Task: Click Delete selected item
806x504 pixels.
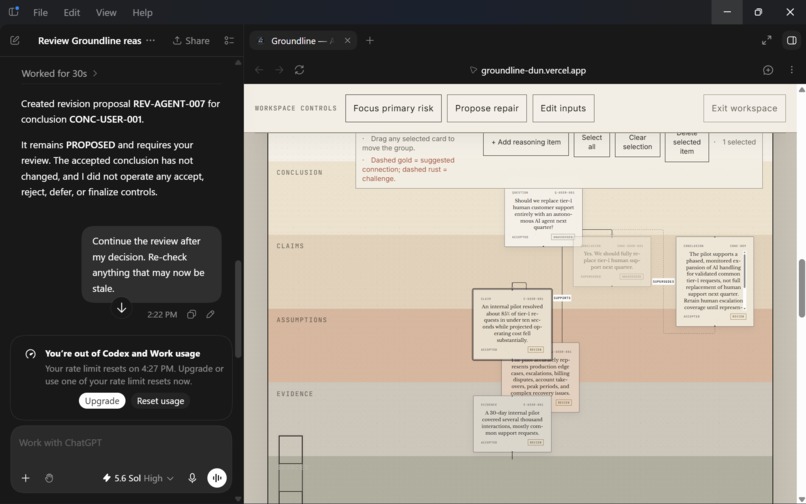Action: pyautogui.click(x=687, y=146)
